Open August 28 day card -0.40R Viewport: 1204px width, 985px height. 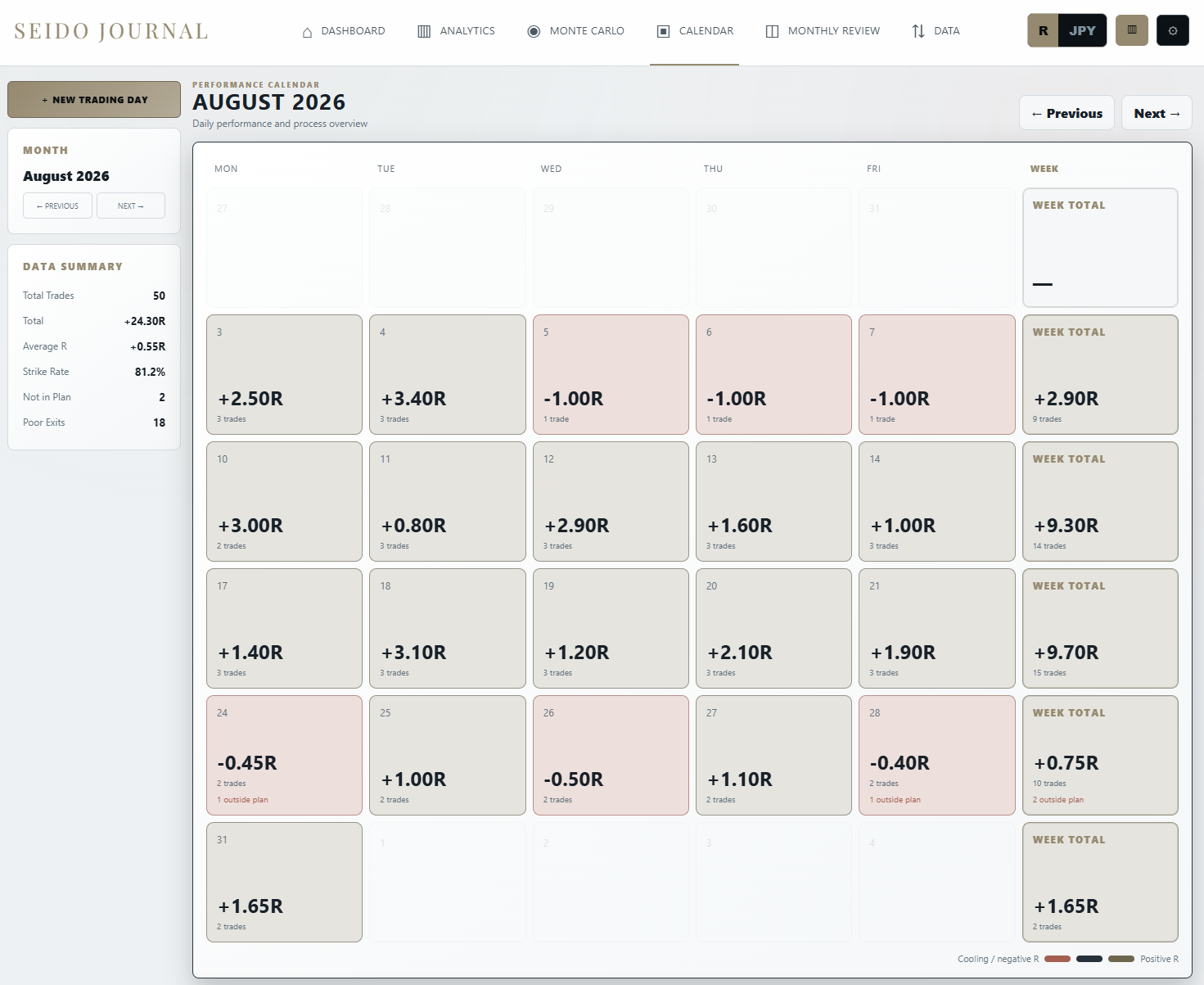(x=937, y=755)
